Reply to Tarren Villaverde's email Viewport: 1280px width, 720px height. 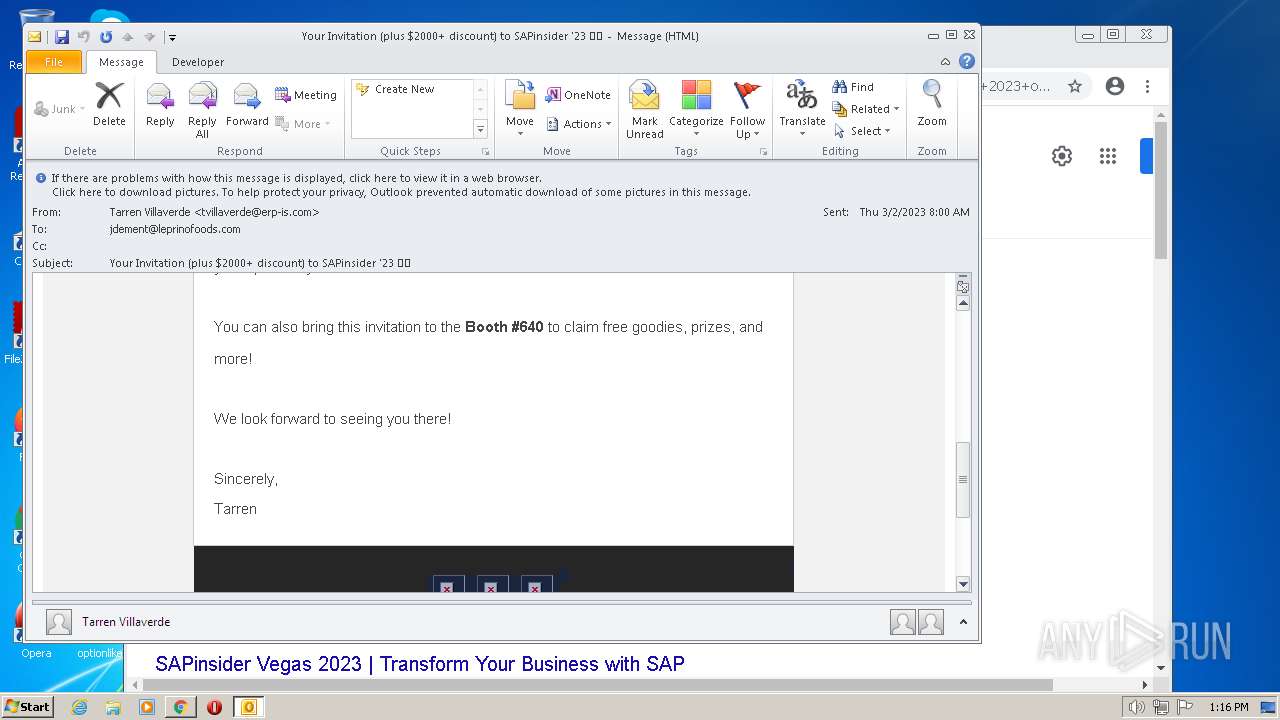click(160, 104)
